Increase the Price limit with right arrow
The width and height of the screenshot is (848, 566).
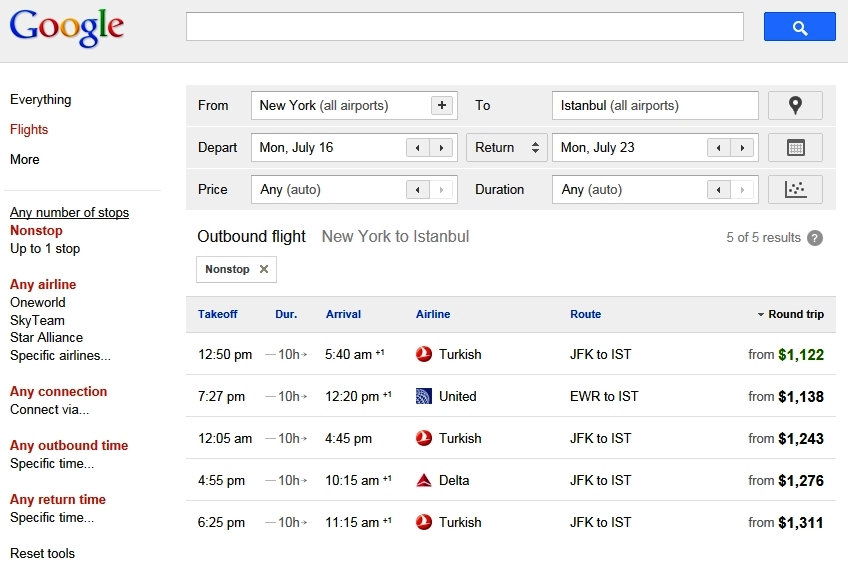pyautogui.click(x=441, y=190)
